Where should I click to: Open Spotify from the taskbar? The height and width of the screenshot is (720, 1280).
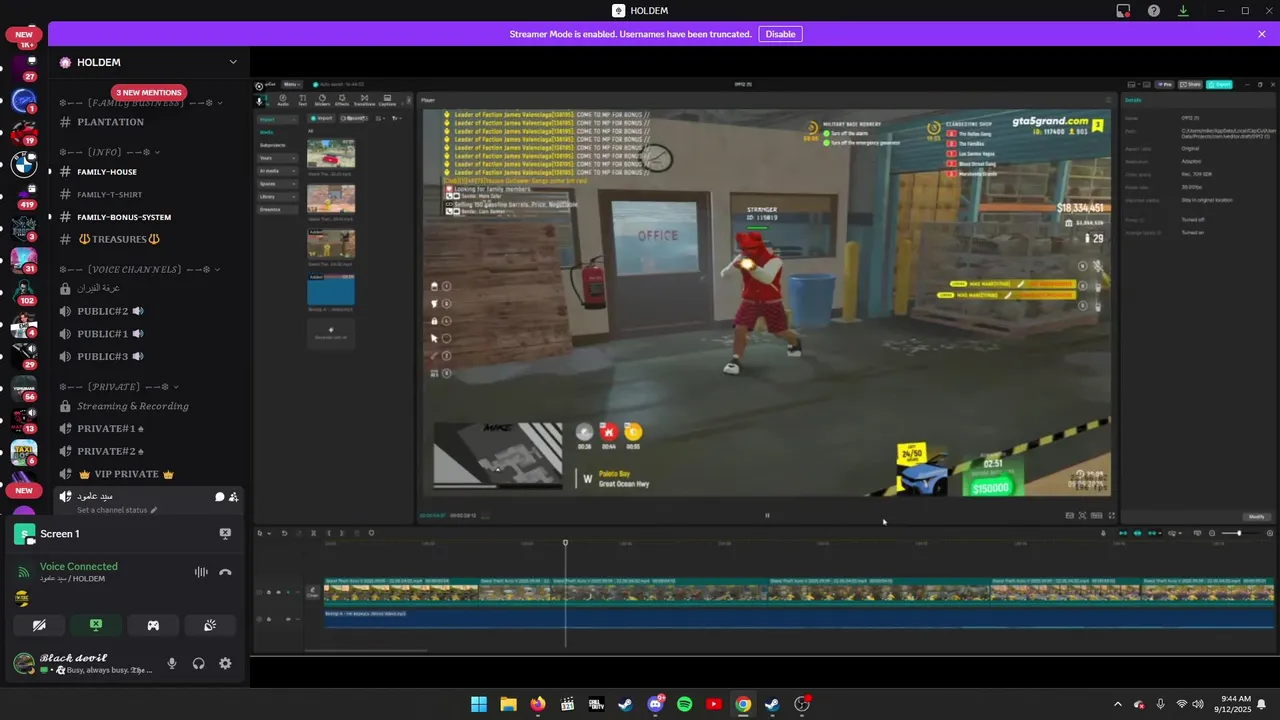[684, 704]
